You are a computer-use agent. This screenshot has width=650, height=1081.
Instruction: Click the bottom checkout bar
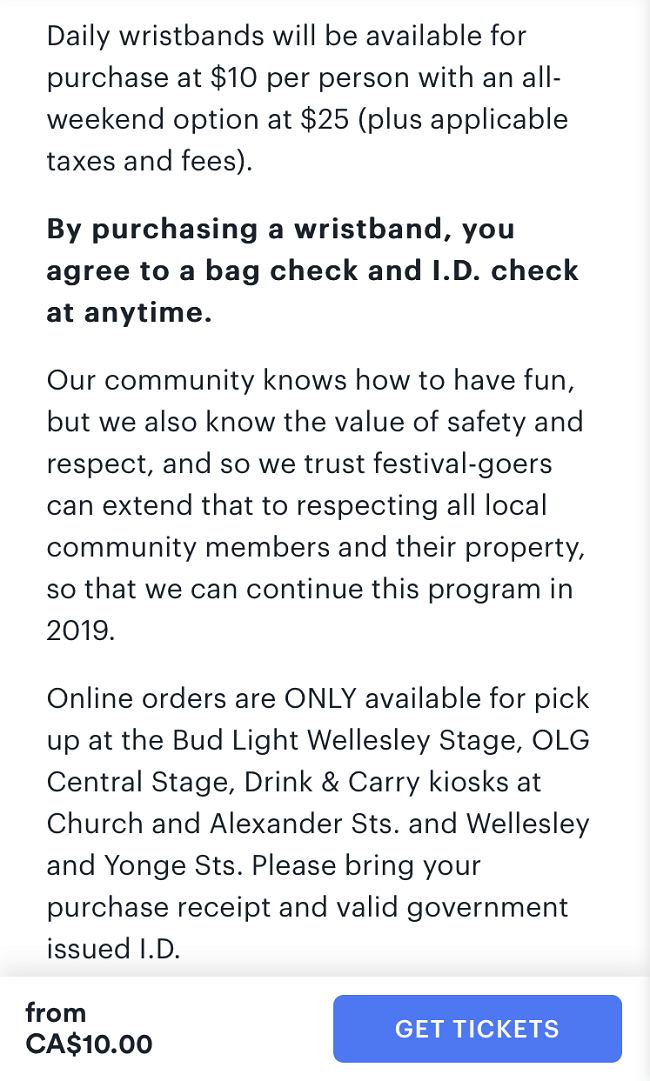point(325,1028)
